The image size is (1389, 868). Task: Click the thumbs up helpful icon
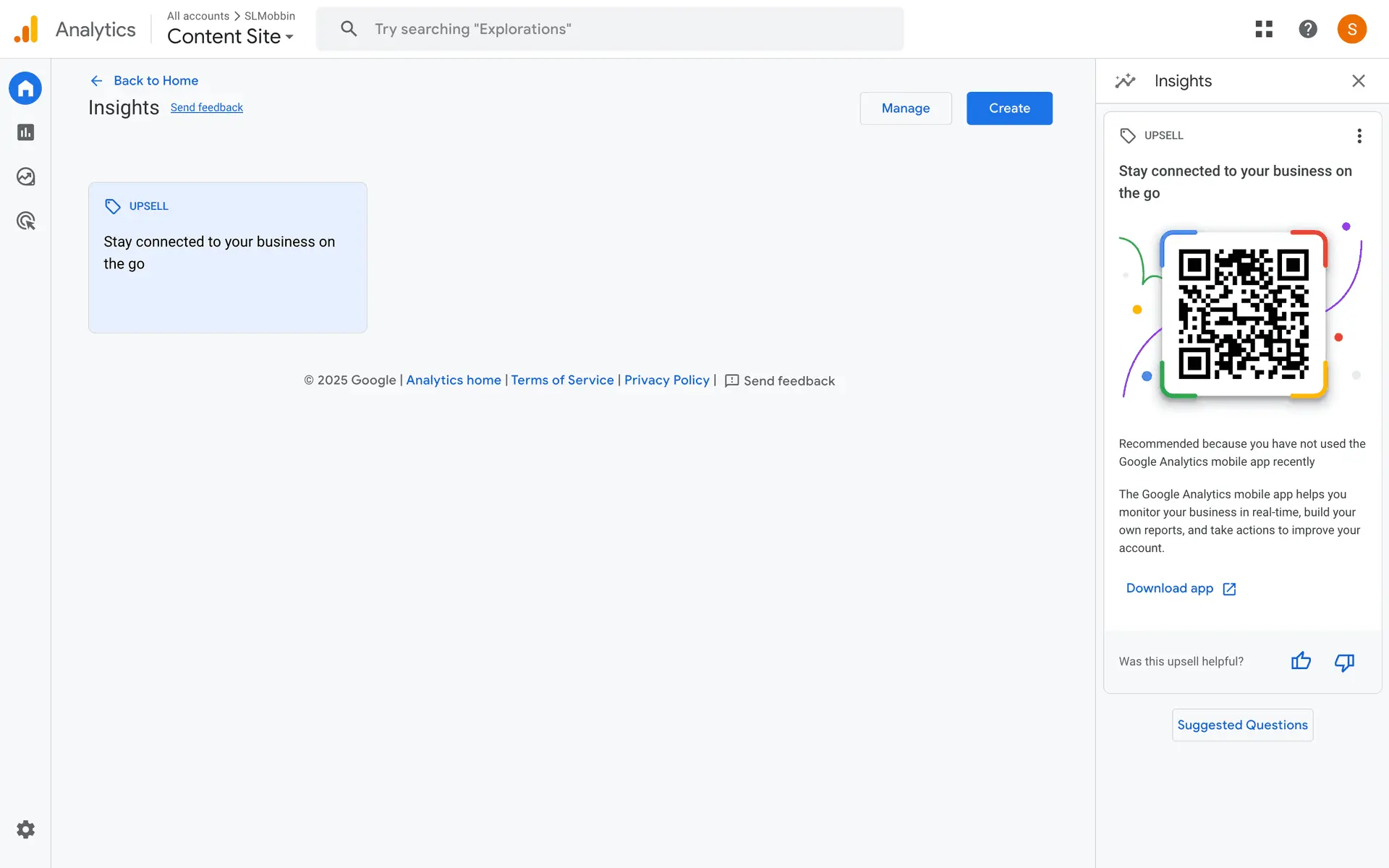point(1301,661)
